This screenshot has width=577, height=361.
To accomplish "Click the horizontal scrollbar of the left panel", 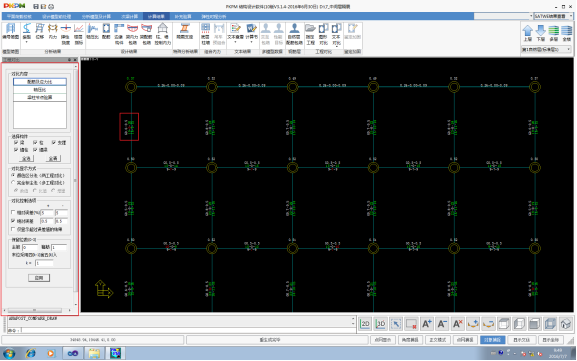I will click(x=37, y=310).
